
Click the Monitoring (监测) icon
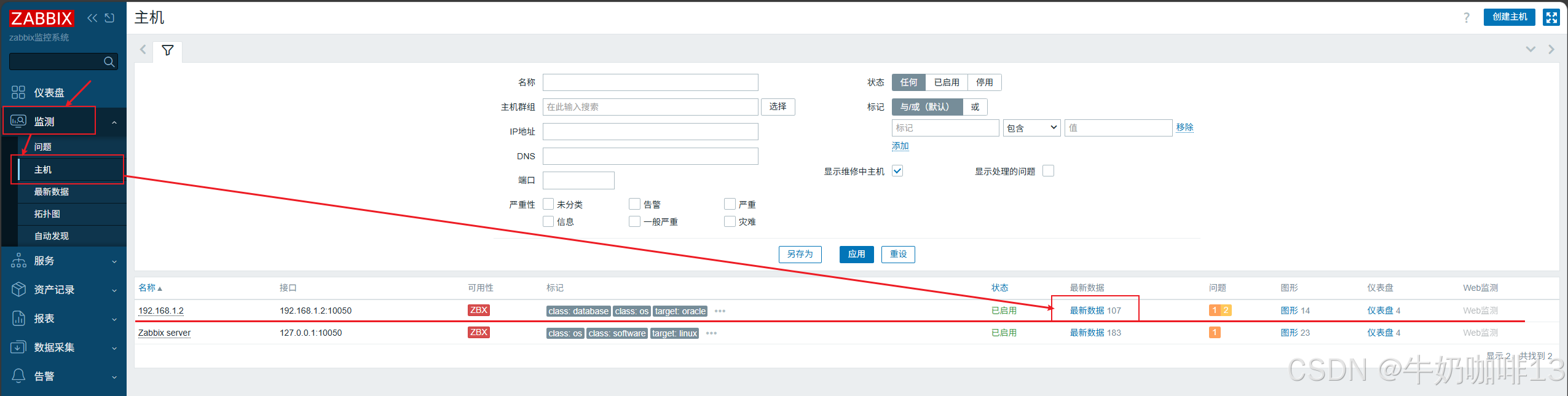(x=18, y=121)
